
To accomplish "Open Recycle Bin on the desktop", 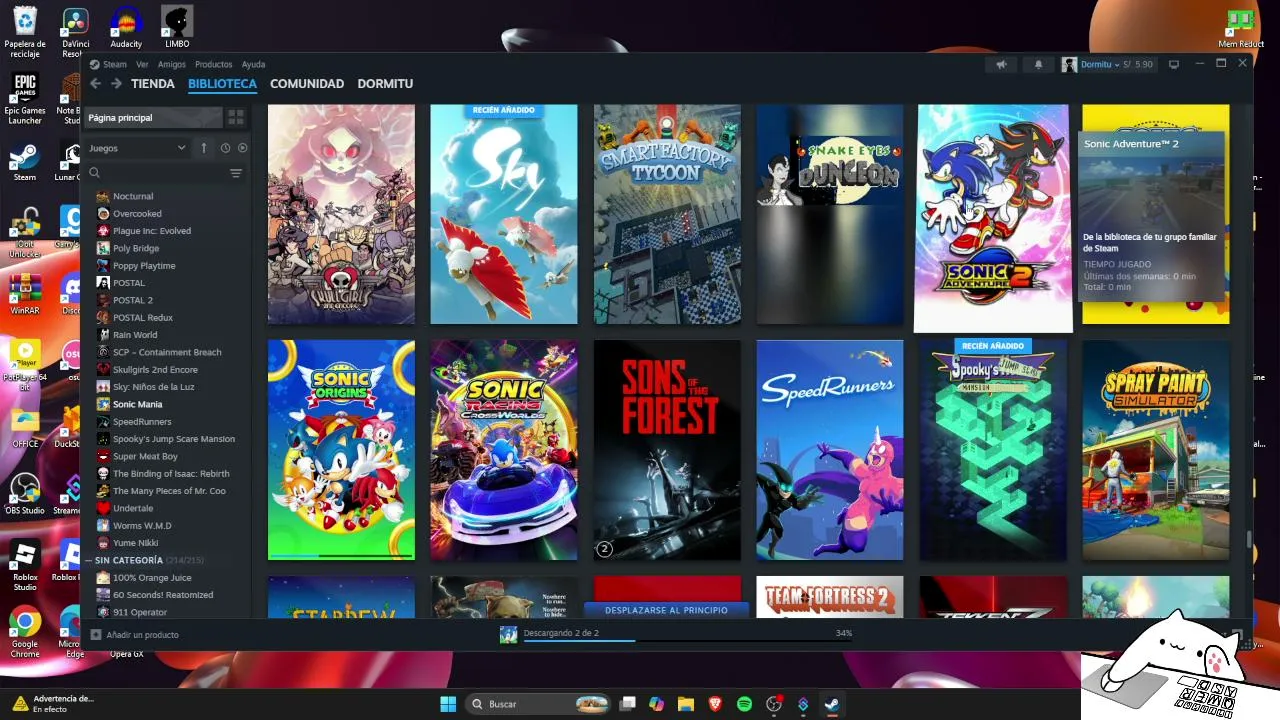I will coord(25,33).
